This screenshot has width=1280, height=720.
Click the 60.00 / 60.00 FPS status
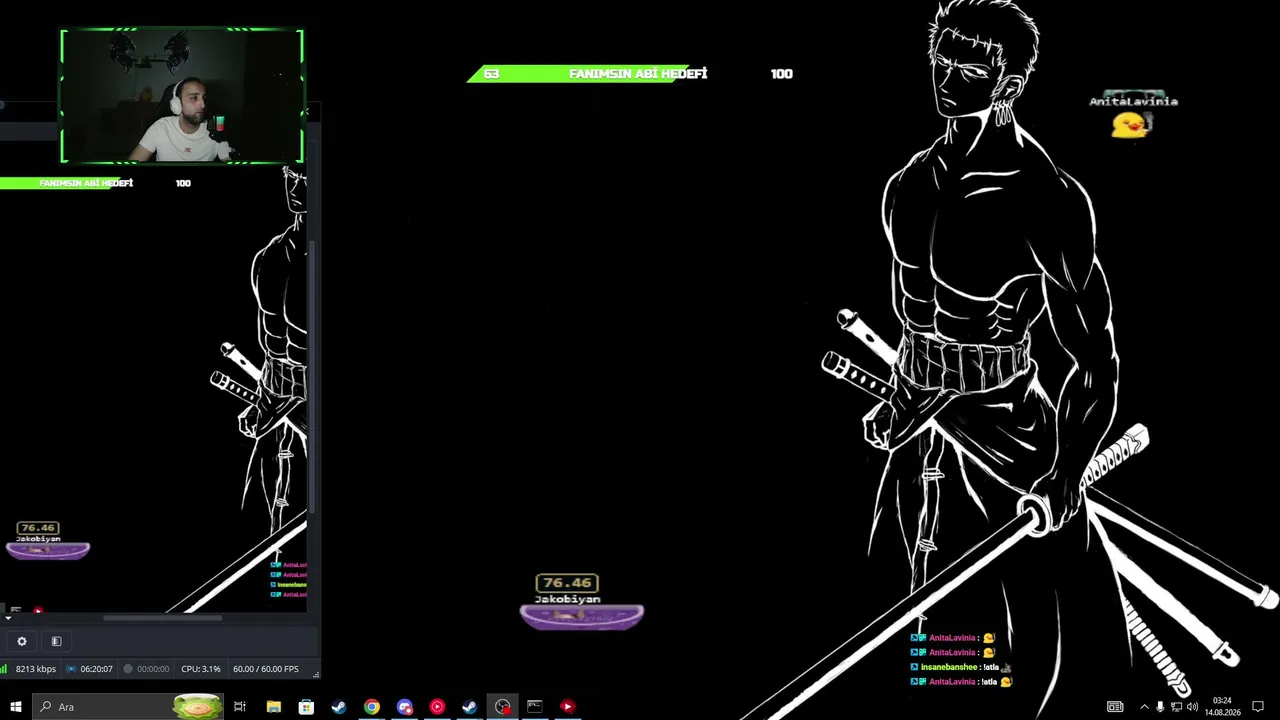click(x=266, y=669)
